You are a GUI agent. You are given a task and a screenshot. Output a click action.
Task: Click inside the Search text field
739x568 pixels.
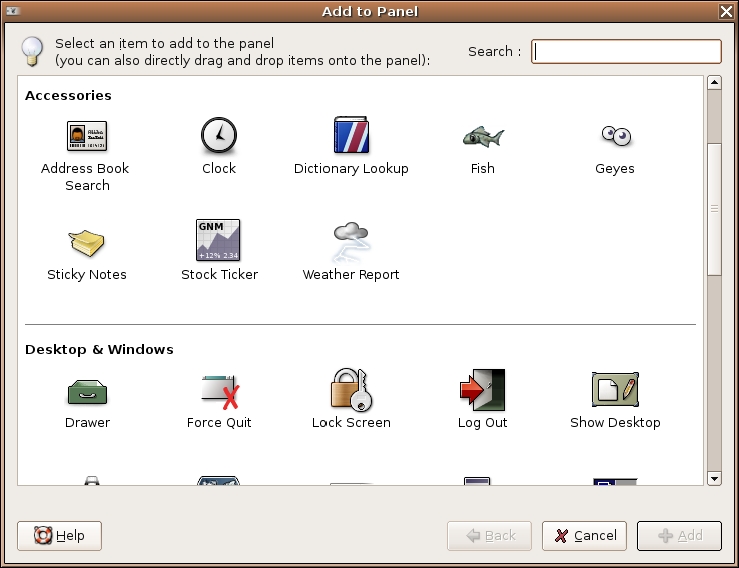click(626, 52)
